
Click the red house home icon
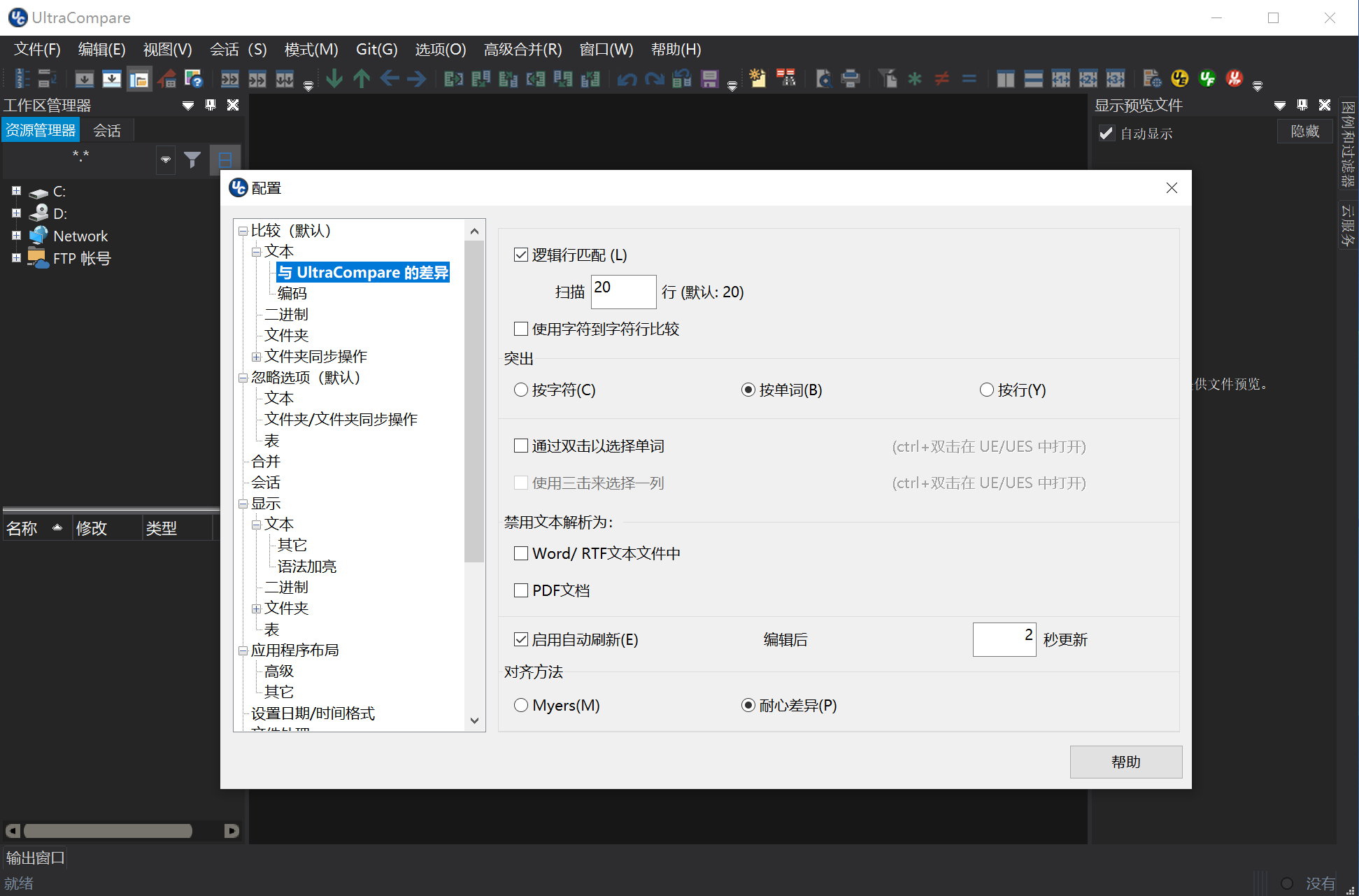click(x=166, y=79)
